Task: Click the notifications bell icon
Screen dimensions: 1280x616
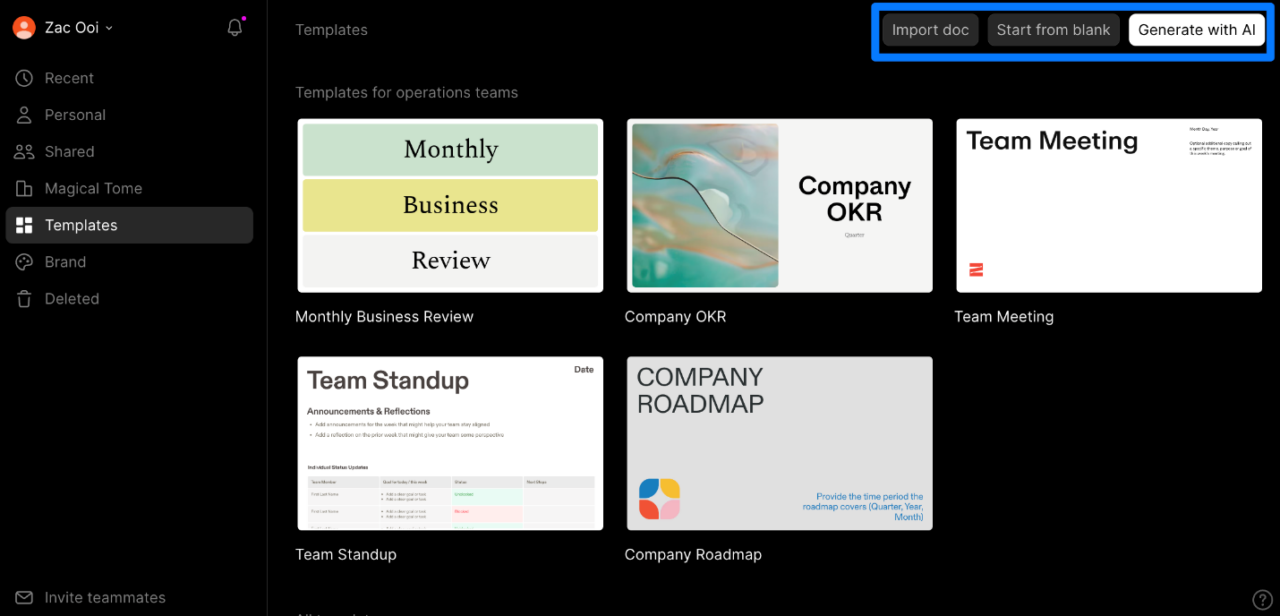Action: [x=235, y=28]
